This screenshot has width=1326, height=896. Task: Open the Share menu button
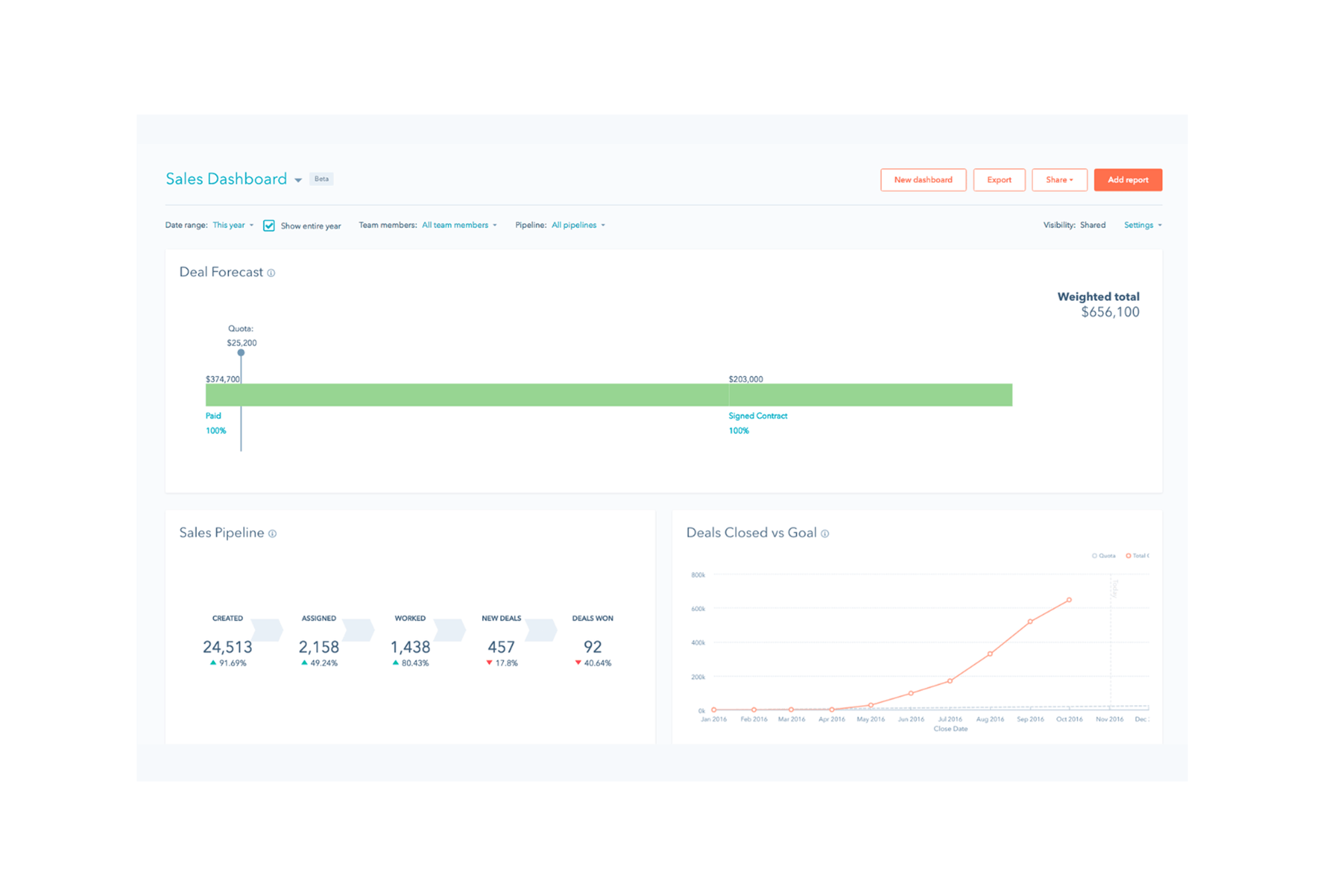coord(1059,180)
